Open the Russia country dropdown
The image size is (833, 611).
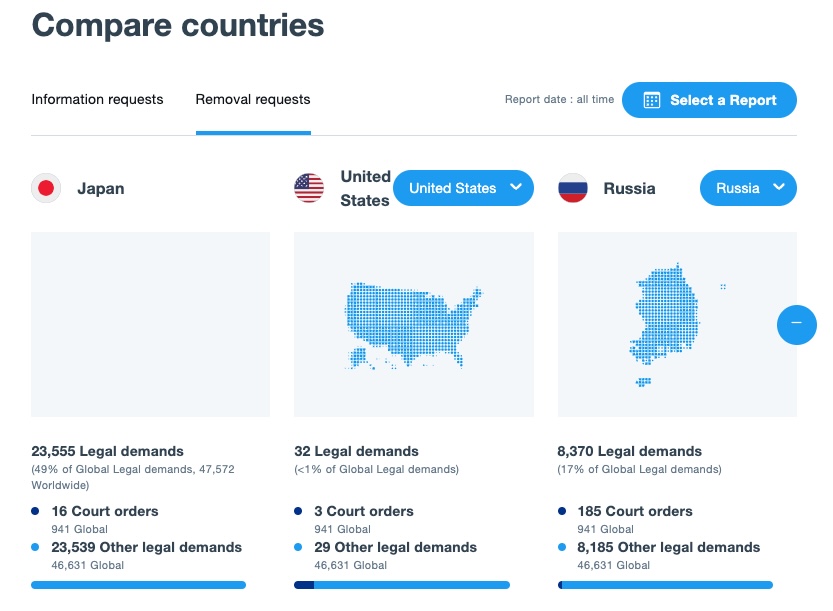click(x=748, y=188)
